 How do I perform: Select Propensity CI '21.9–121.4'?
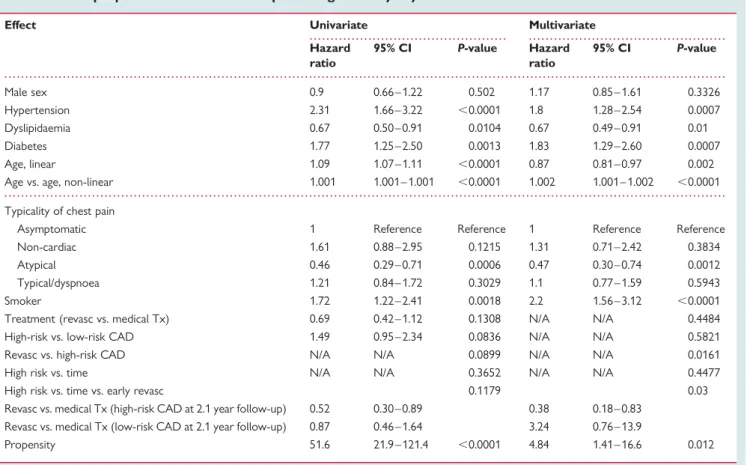point(401,445)
